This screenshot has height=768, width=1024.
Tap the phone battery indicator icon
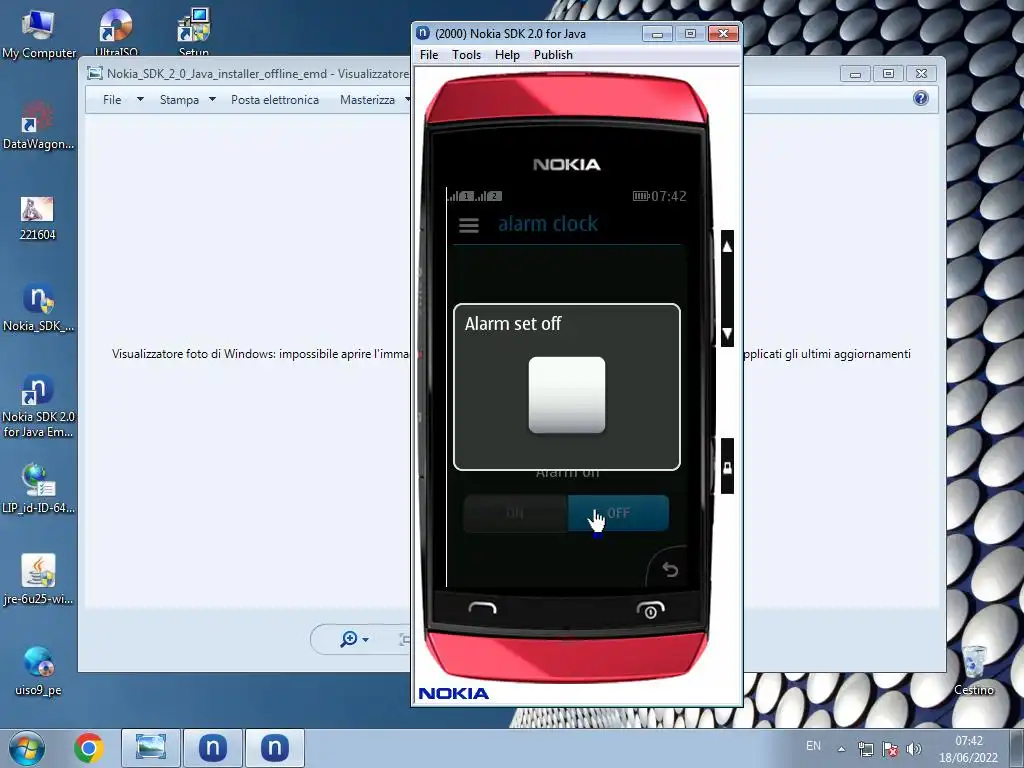pyautogui.click(x=641, y=196)
